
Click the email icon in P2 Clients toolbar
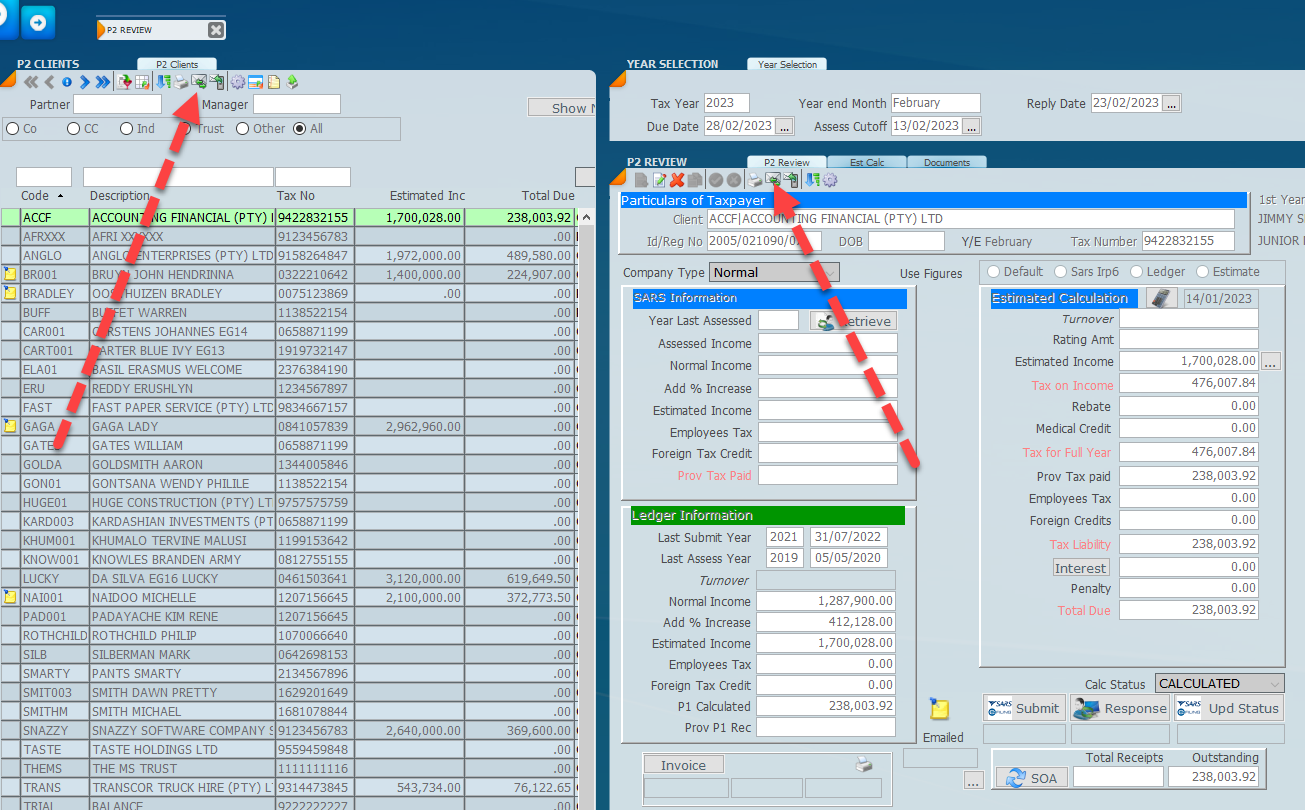(x=199, y=82)
